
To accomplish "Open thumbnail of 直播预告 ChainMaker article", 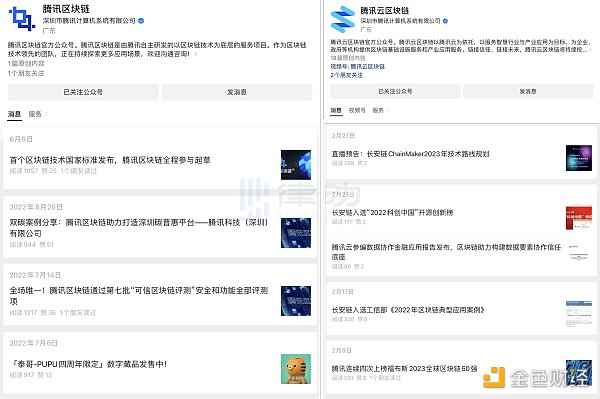I will click(x=579, y=158).
